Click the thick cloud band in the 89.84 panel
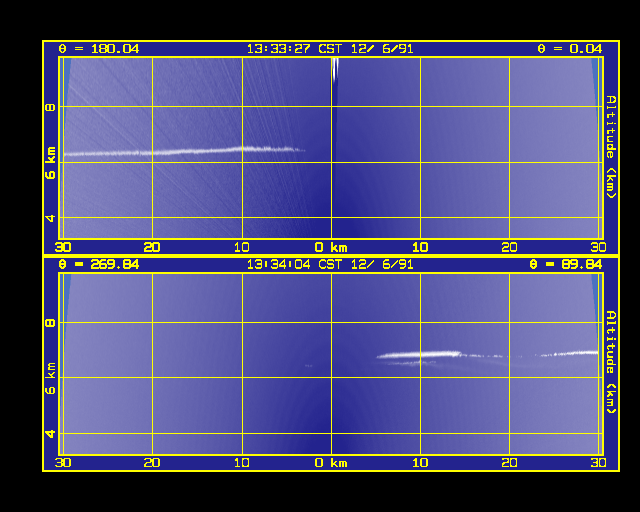The height and width of the screenshot is (512, 640). [420, 355]
